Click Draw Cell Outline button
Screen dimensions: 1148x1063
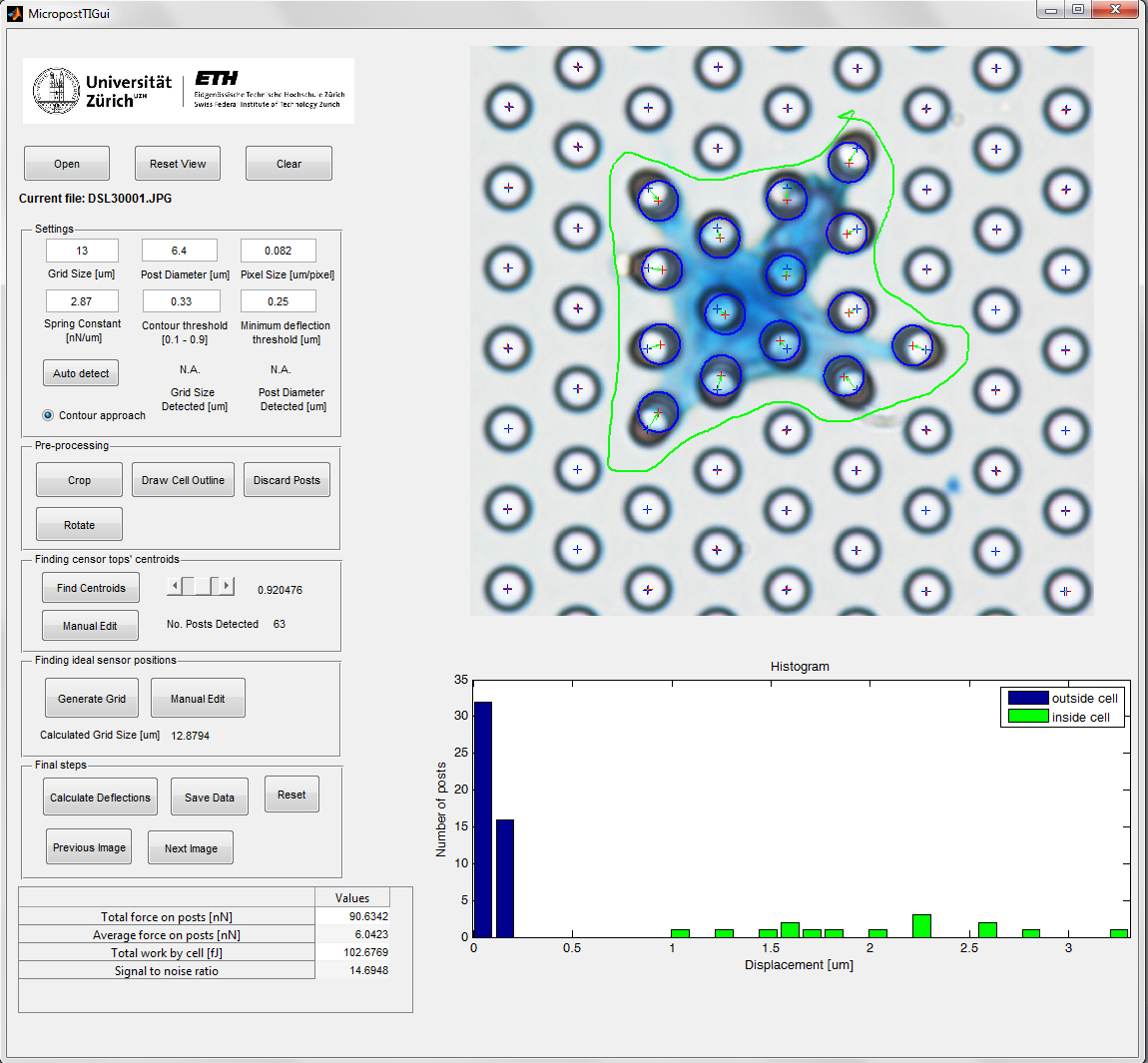click(183, 480)
